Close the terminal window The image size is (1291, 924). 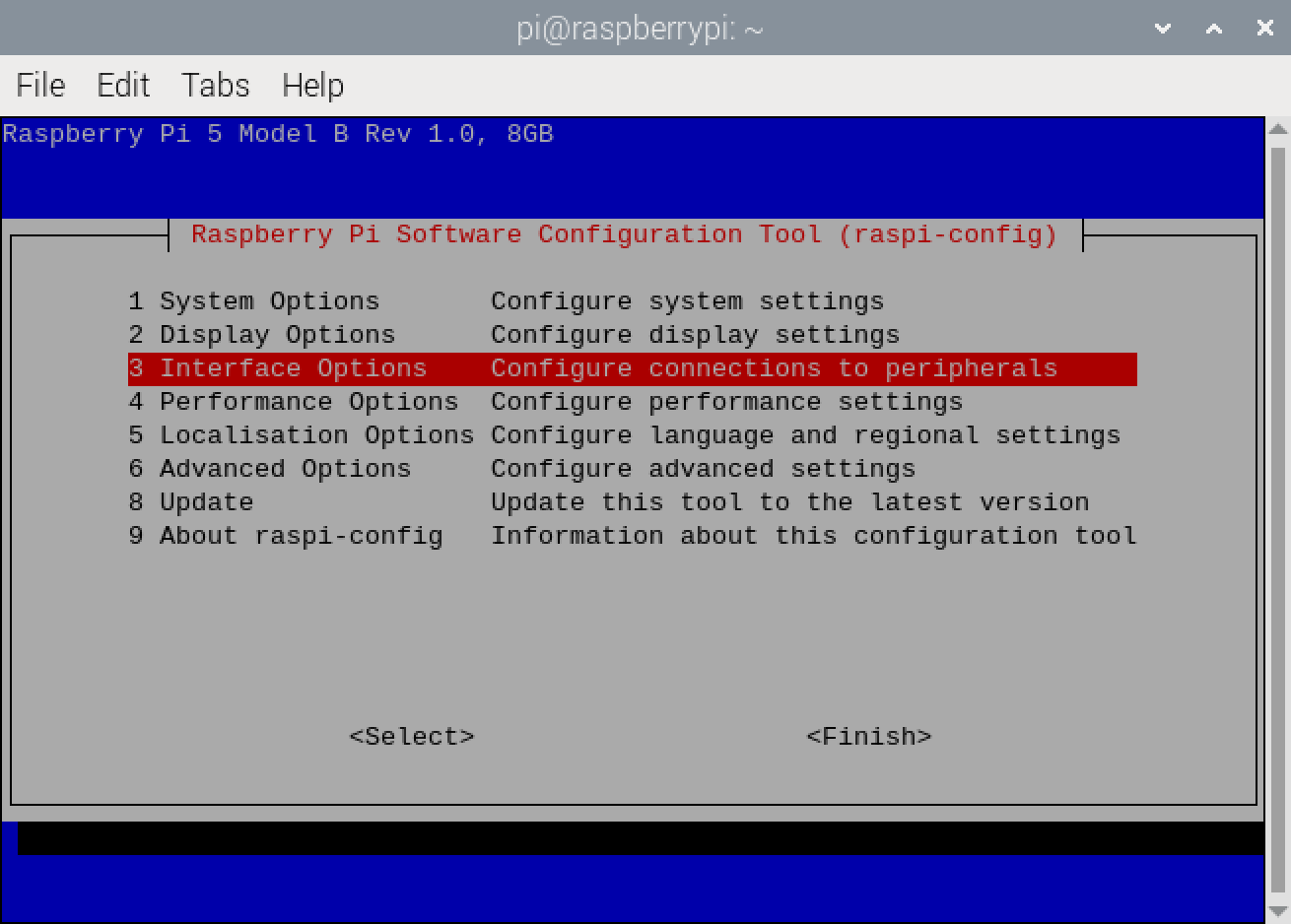[1265, 29]
